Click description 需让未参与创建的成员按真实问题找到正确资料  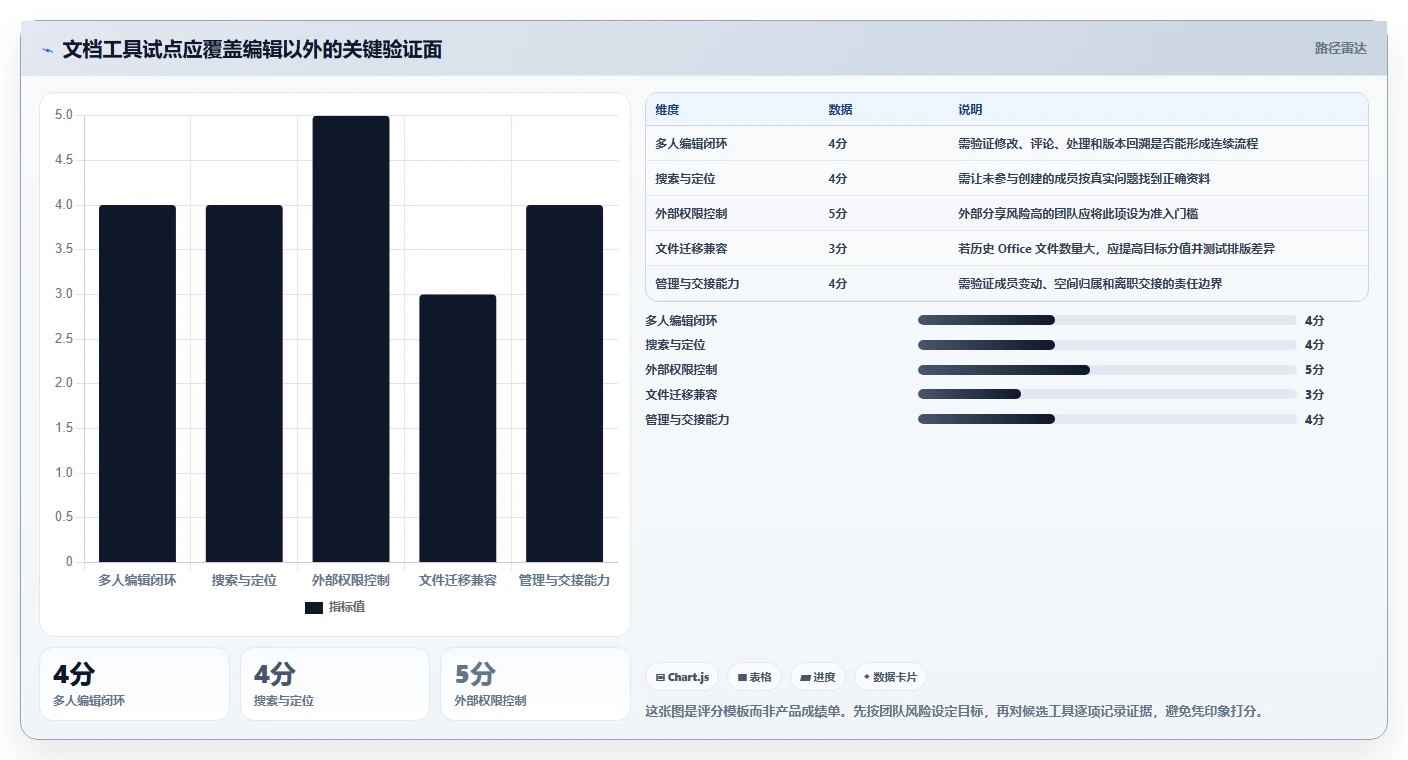pyautogui.click(x=1084, y=179)
